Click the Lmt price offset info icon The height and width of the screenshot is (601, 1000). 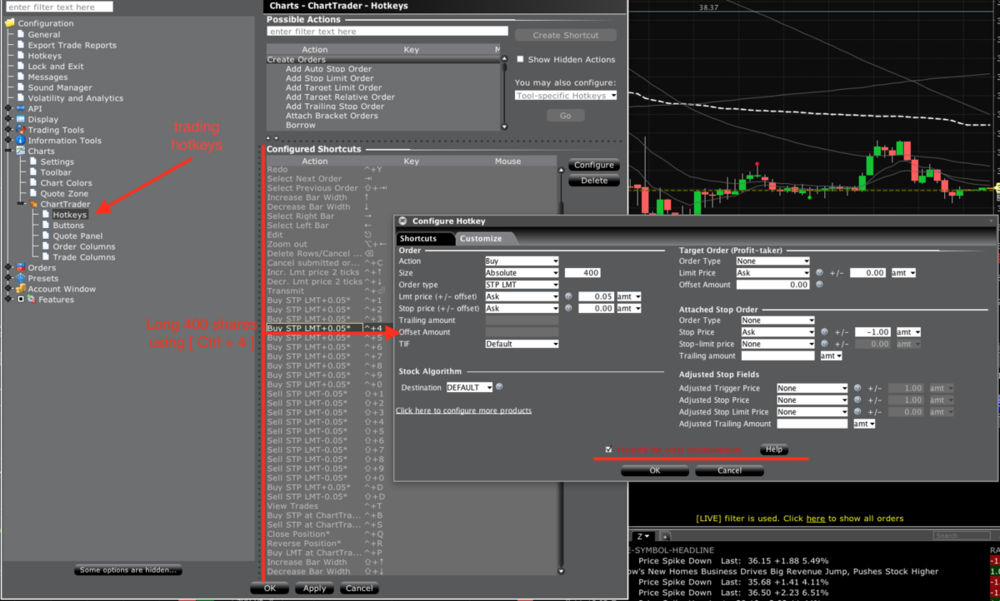(568, 297)
